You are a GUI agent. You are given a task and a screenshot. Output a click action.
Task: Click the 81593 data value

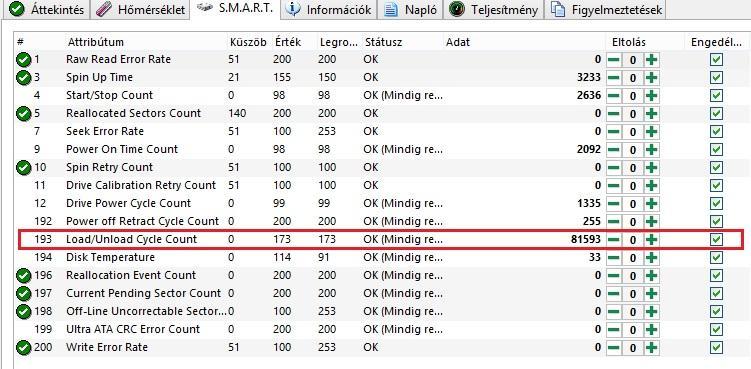coord(586,240)
